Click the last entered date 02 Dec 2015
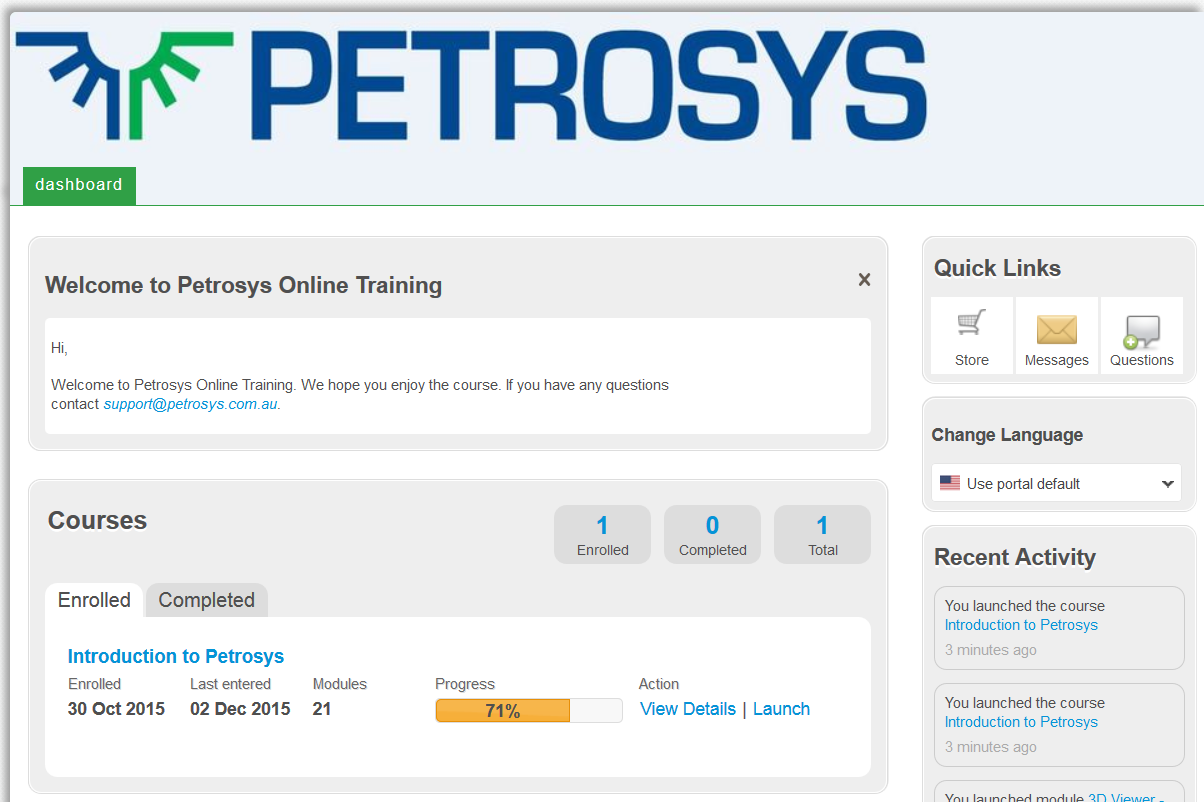 pos(240,709)
